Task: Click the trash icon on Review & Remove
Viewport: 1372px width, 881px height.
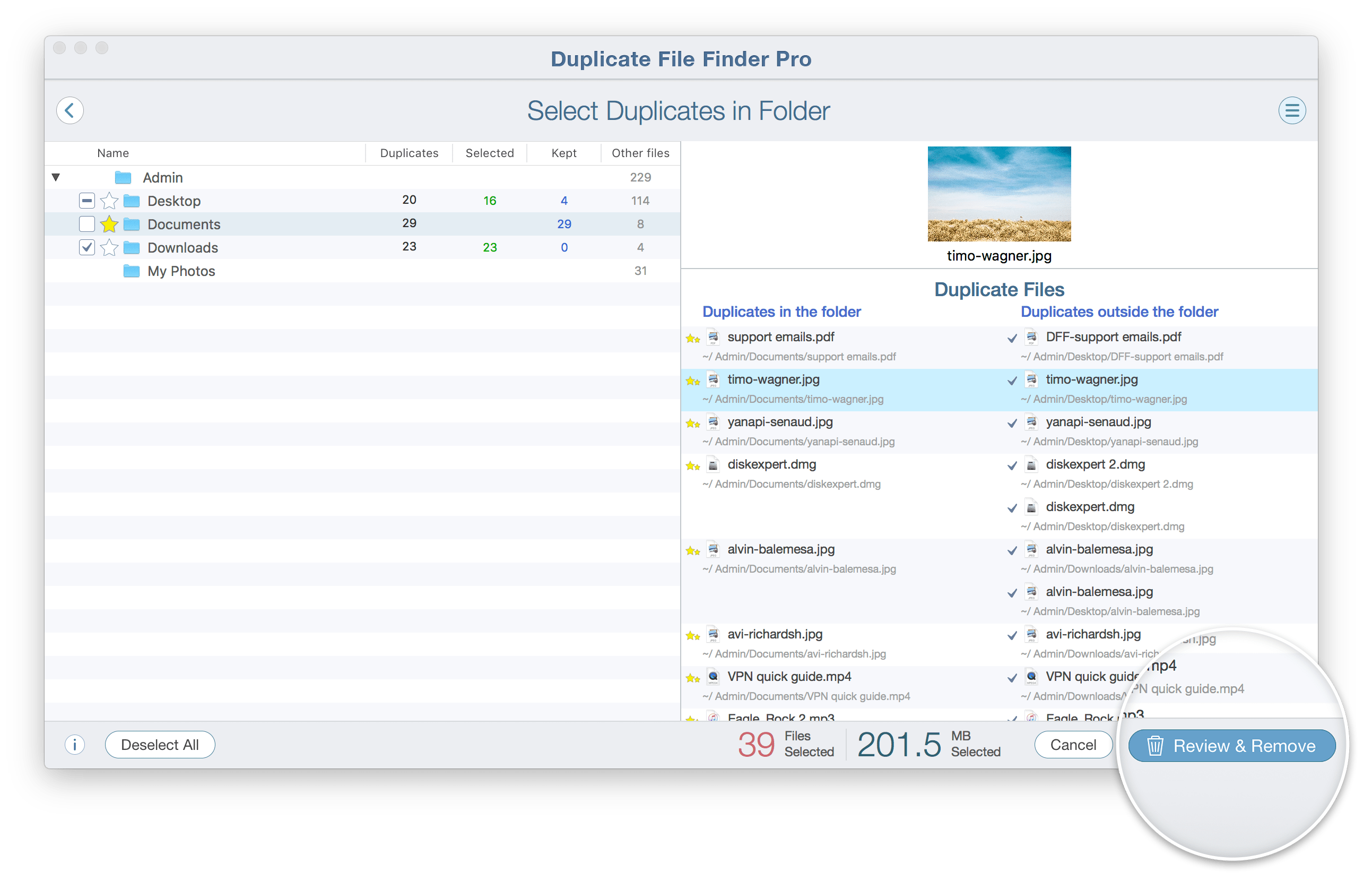Action: click(1155, 745)
